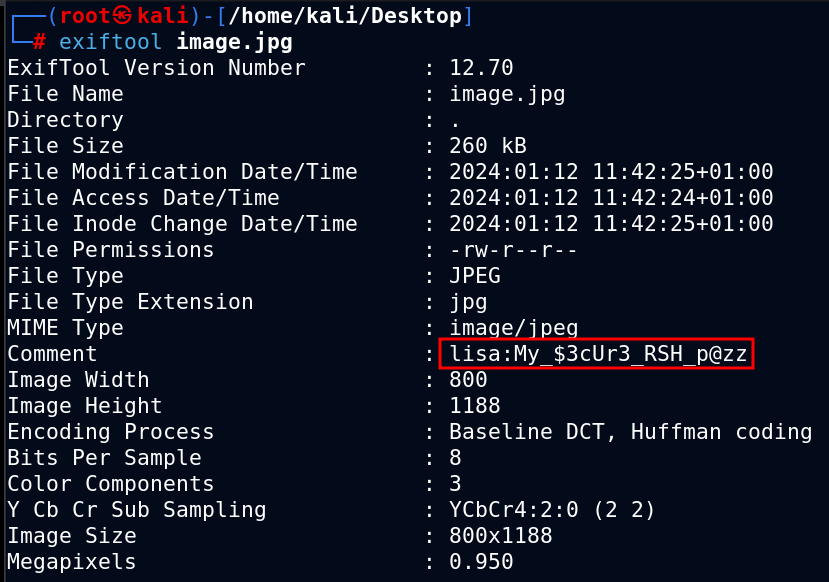Click the File Size value 260 kB
This screenshot has height=582, width=829.
coord(487,146)
